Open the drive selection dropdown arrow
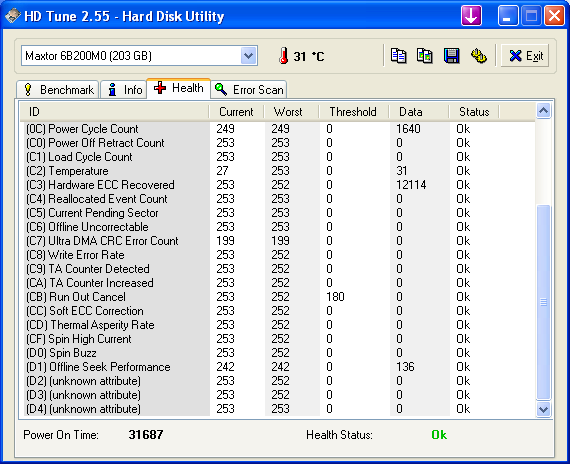The image size is (570, 464). tap(249, 56)
